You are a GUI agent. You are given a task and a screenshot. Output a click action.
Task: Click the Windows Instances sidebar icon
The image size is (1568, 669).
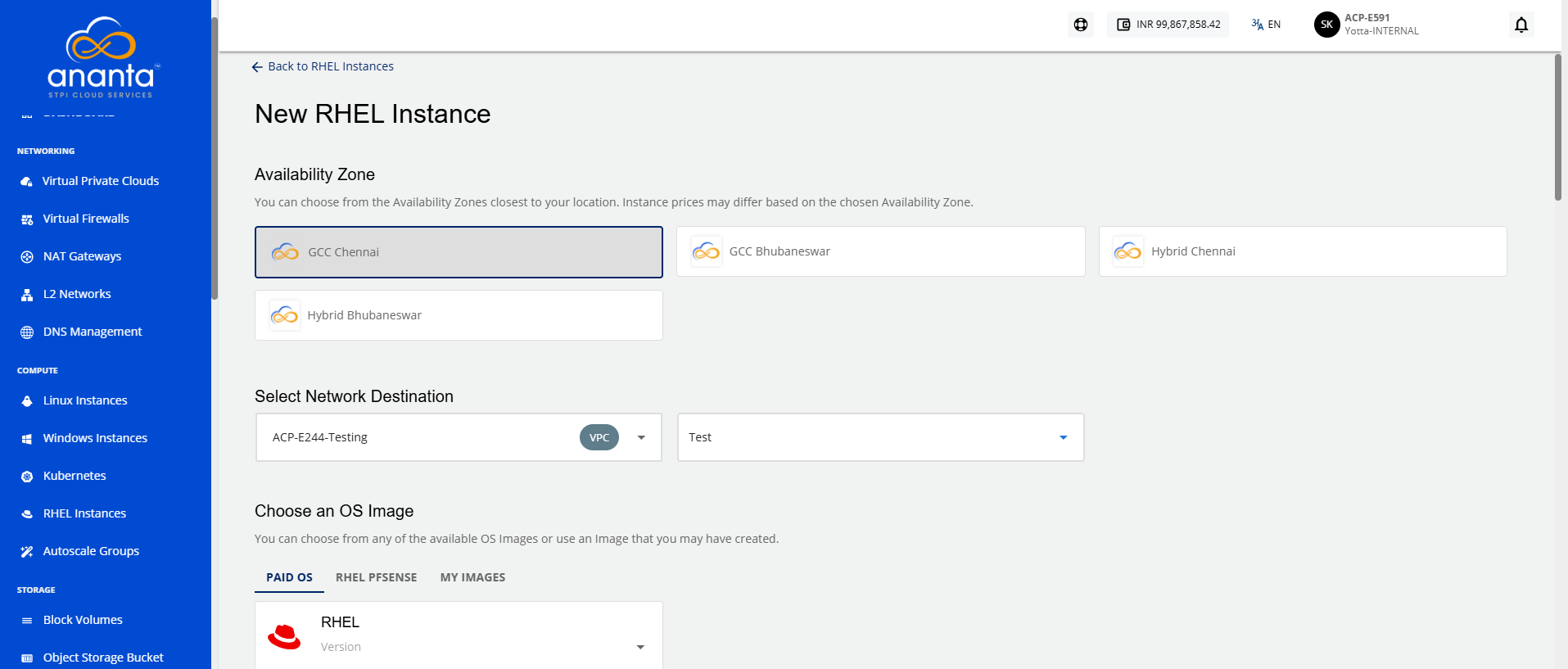(27, 439)
